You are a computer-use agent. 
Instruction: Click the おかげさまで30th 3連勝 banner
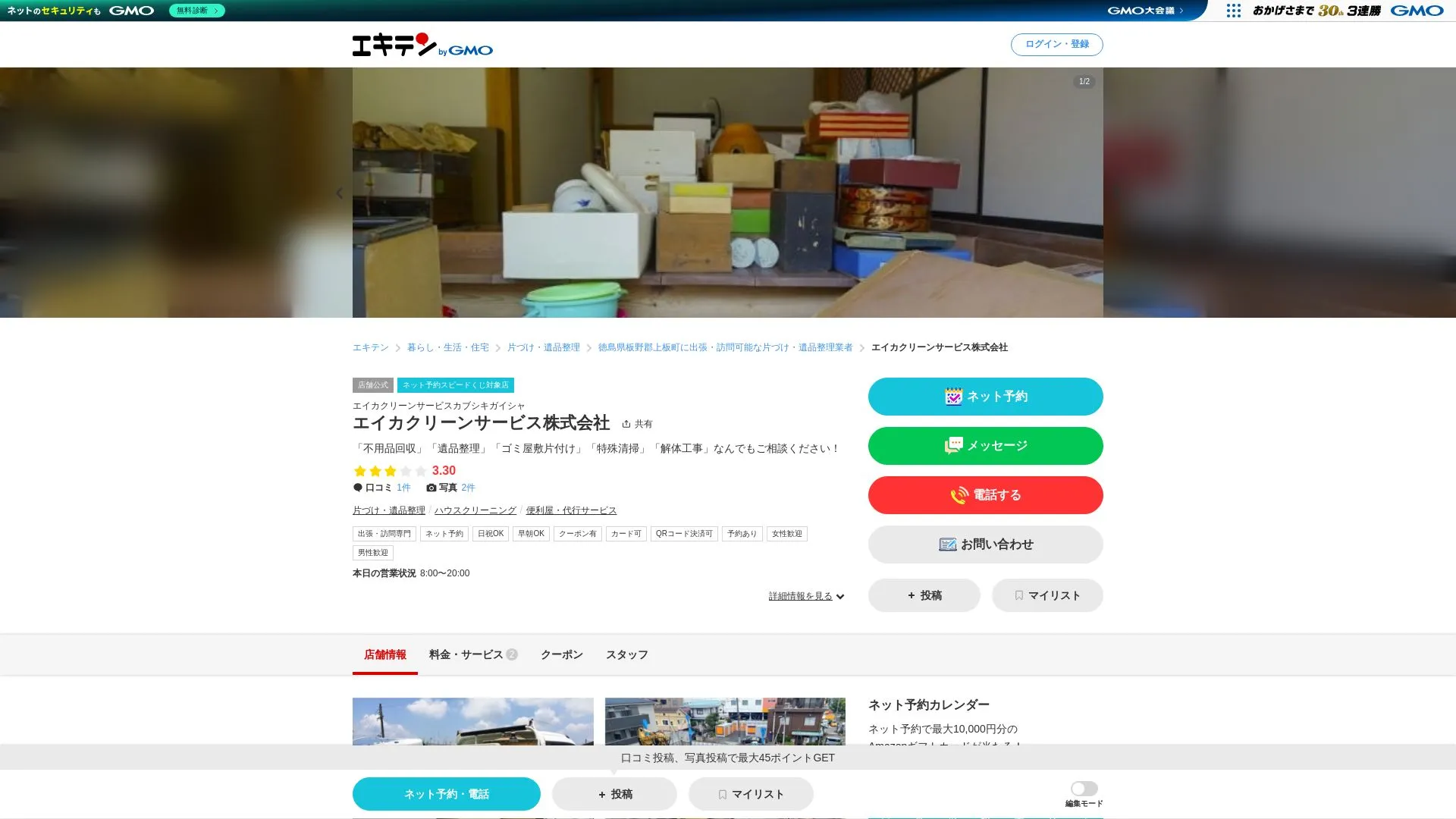click(x=1316, y=11)
